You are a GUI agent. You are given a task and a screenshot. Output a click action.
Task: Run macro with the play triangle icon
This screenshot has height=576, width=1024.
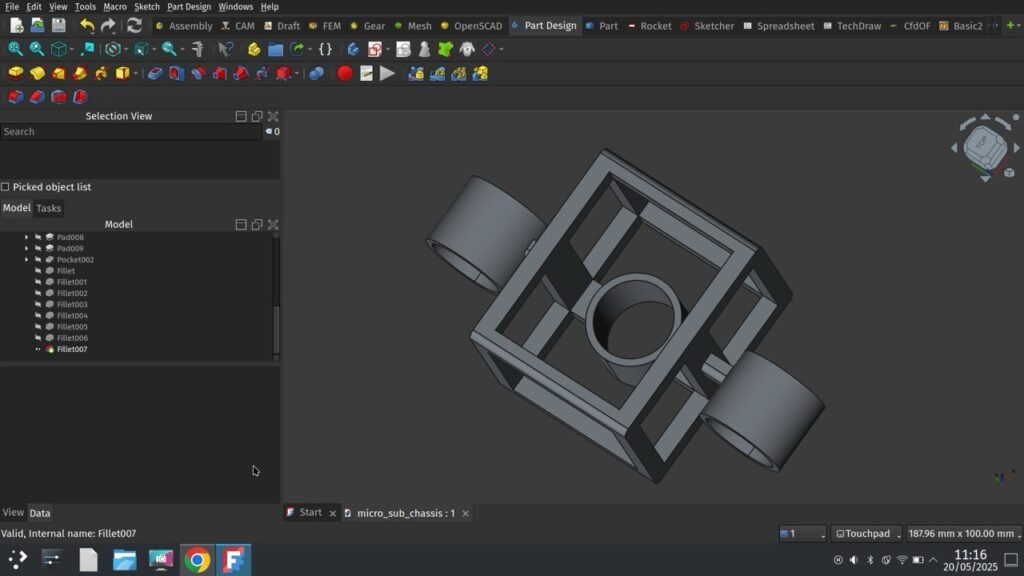coord(387,73)
